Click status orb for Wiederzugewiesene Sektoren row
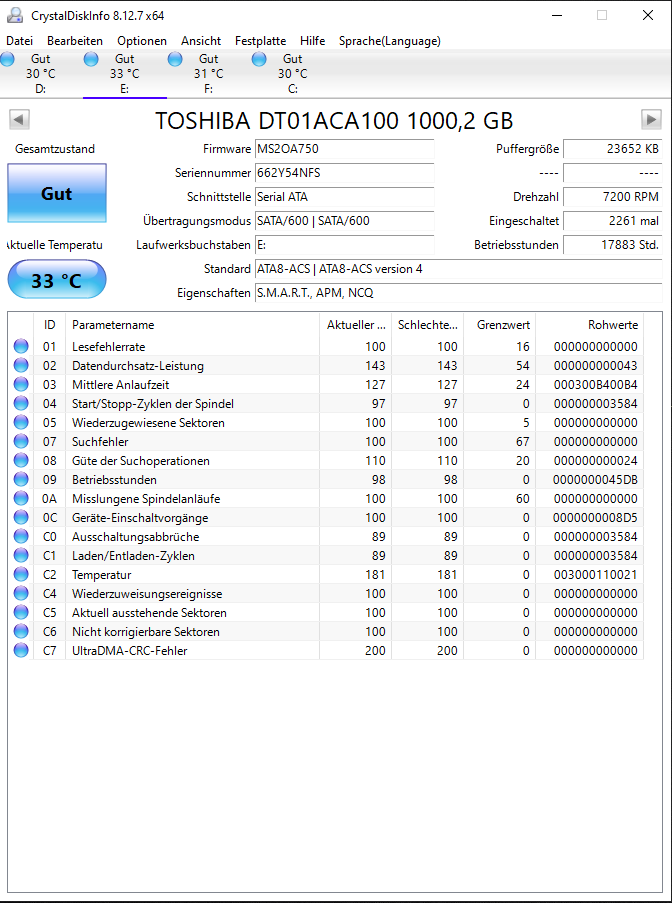The height and width of the screenshot is (903, 672). coord(21,423)
